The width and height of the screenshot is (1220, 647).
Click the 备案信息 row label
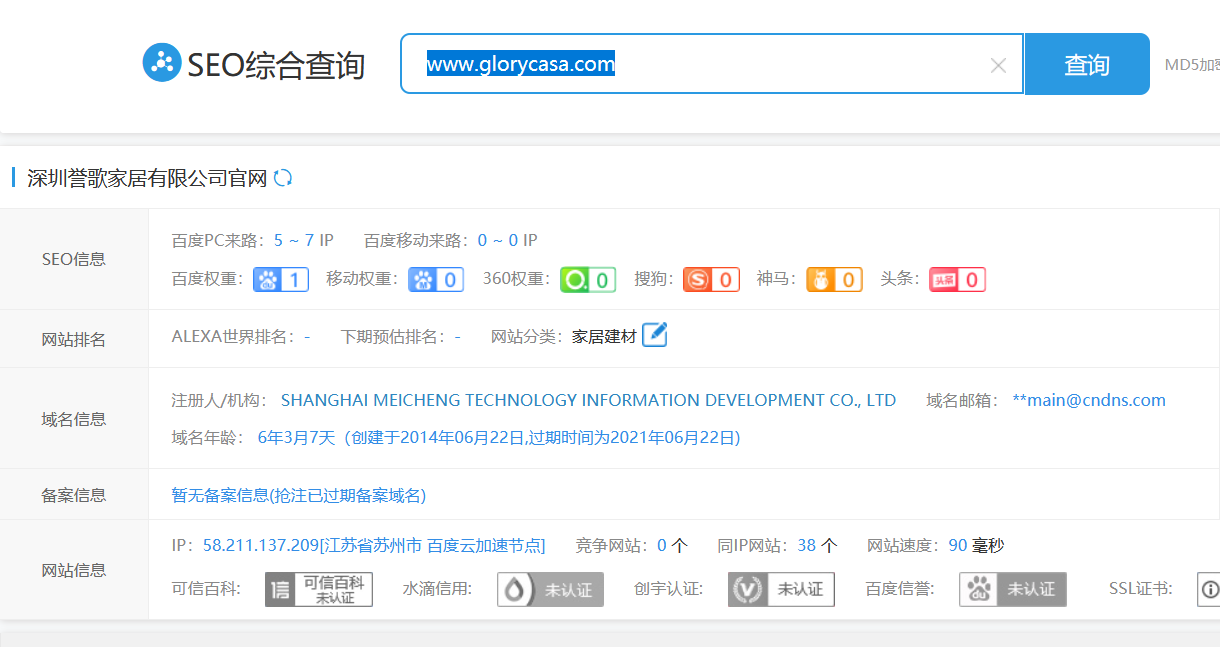[73, 495]
